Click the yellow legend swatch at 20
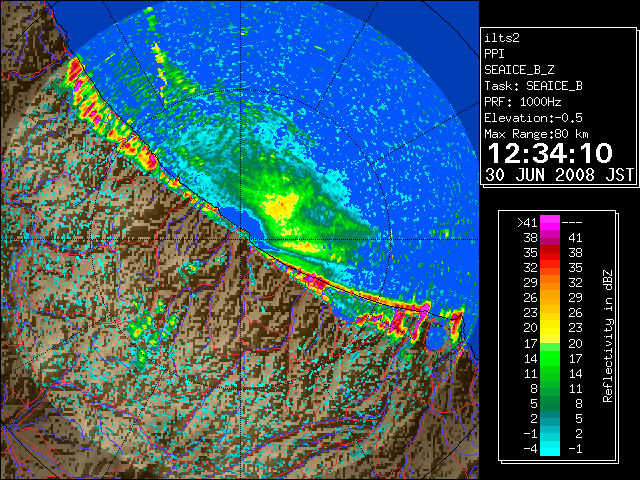Viewport: 640px width, 480px height. (550, 328)
